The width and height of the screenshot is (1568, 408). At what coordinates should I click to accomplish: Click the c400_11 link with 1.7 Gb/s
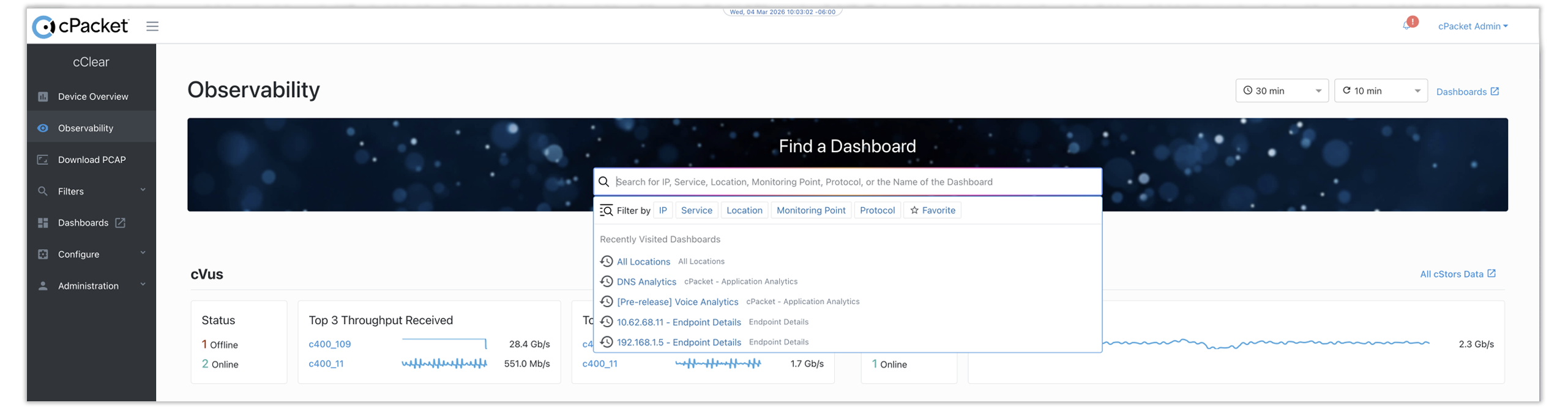599,365
